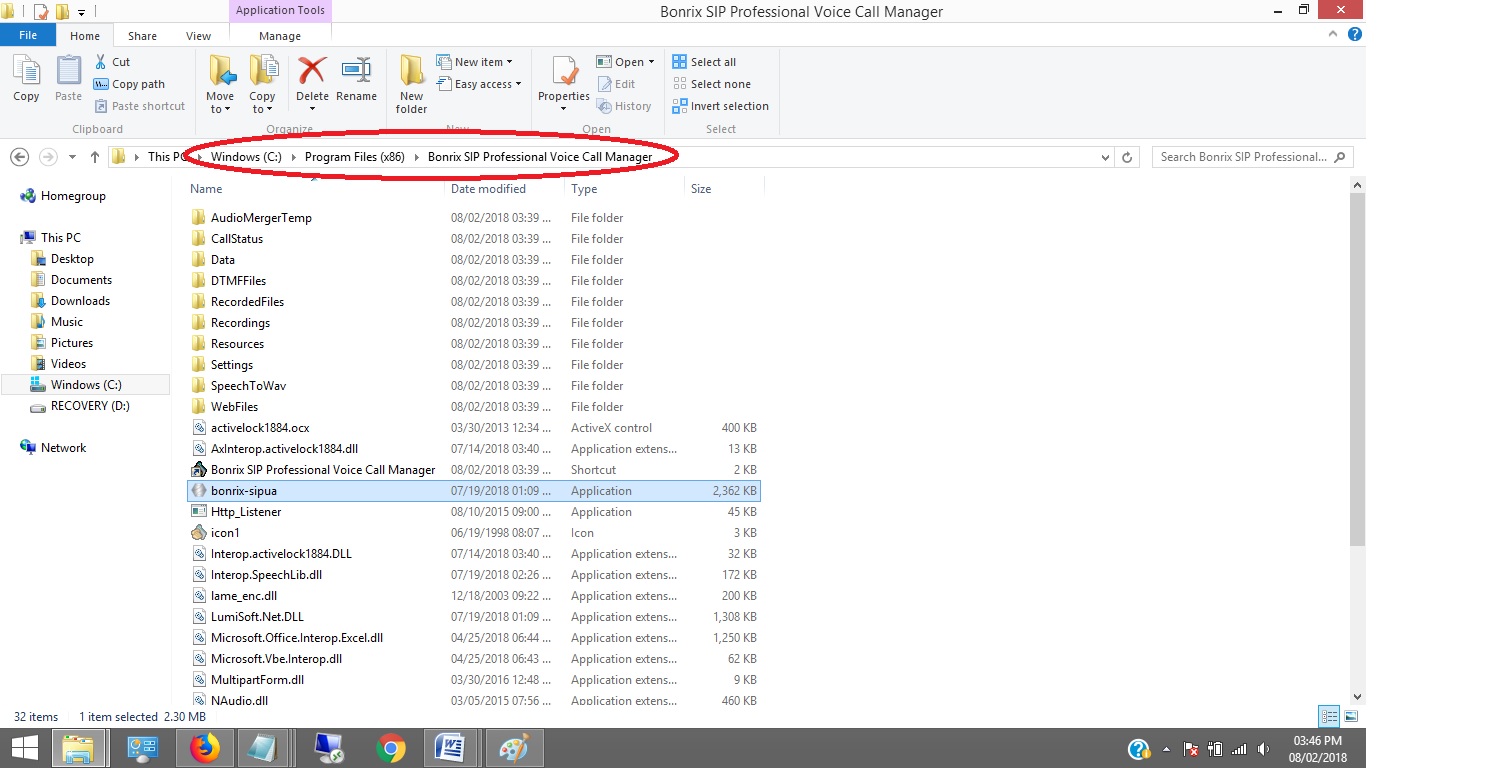Click Invert selection in ribbon
This screenshot has width=1503, height=768.
tap(721, 106)
